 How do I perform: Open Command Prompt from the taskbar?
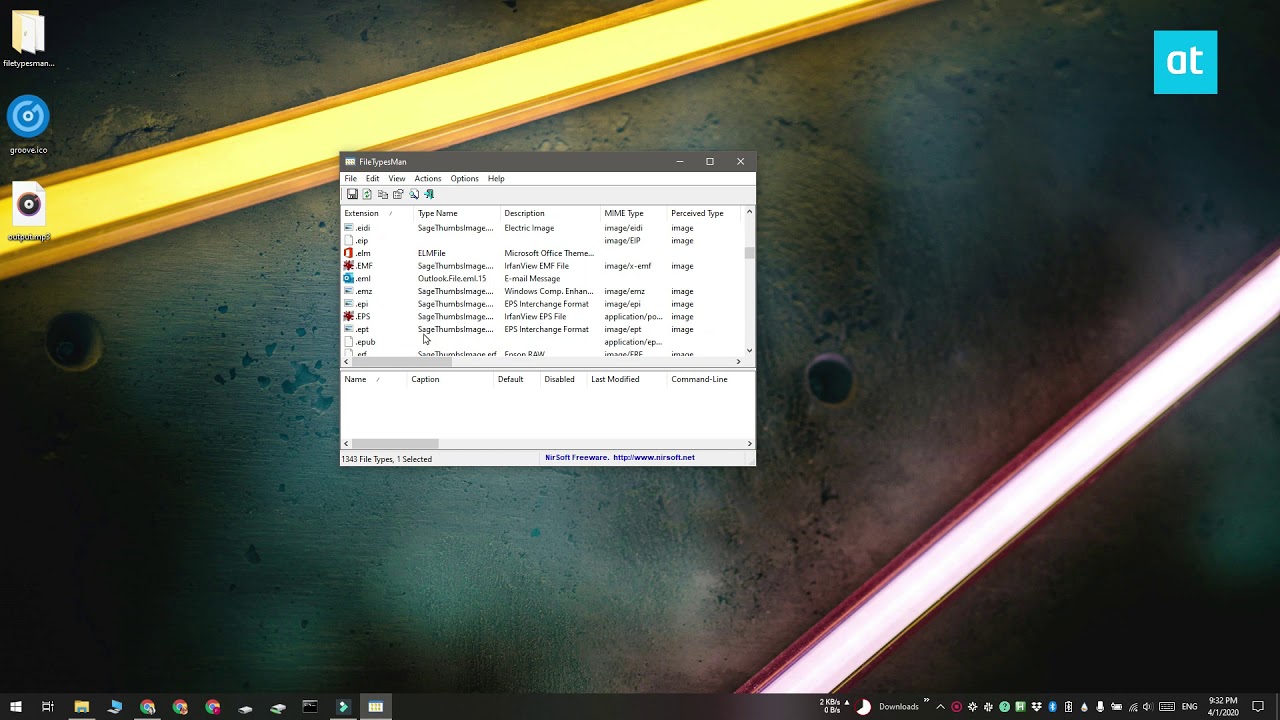[310, 707]
